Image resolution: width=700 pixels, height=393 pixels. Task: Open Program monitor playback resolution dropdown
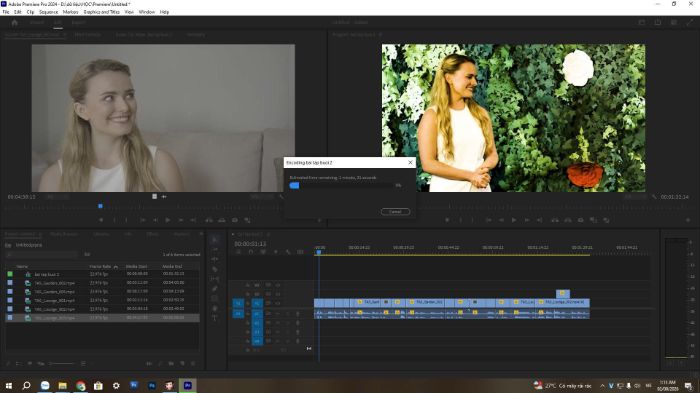coord(636,196)
